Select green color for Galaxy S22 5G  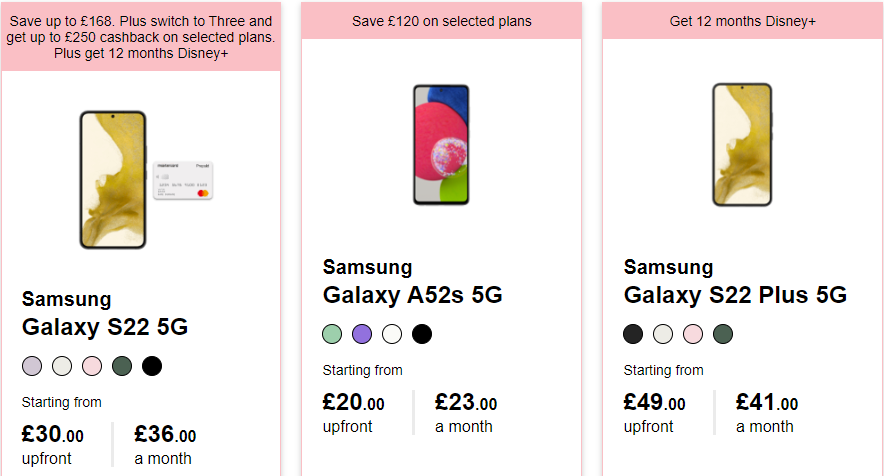pyautogui.click(x=122, y=366)
